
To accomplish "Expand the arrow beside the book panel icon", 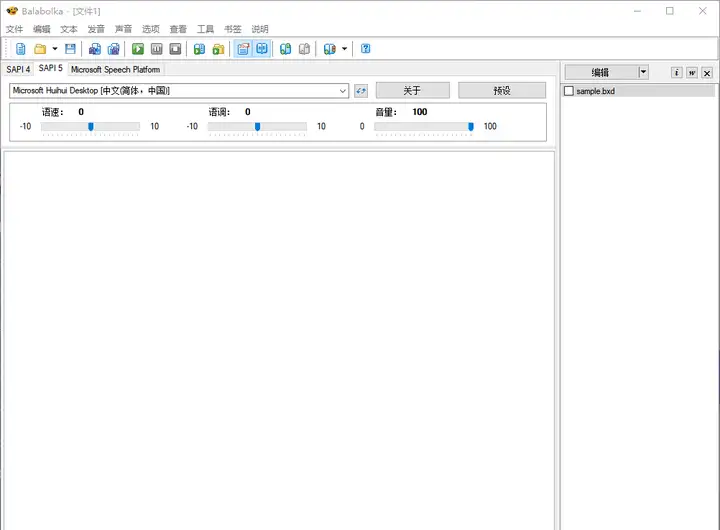I will coord(344,49).
